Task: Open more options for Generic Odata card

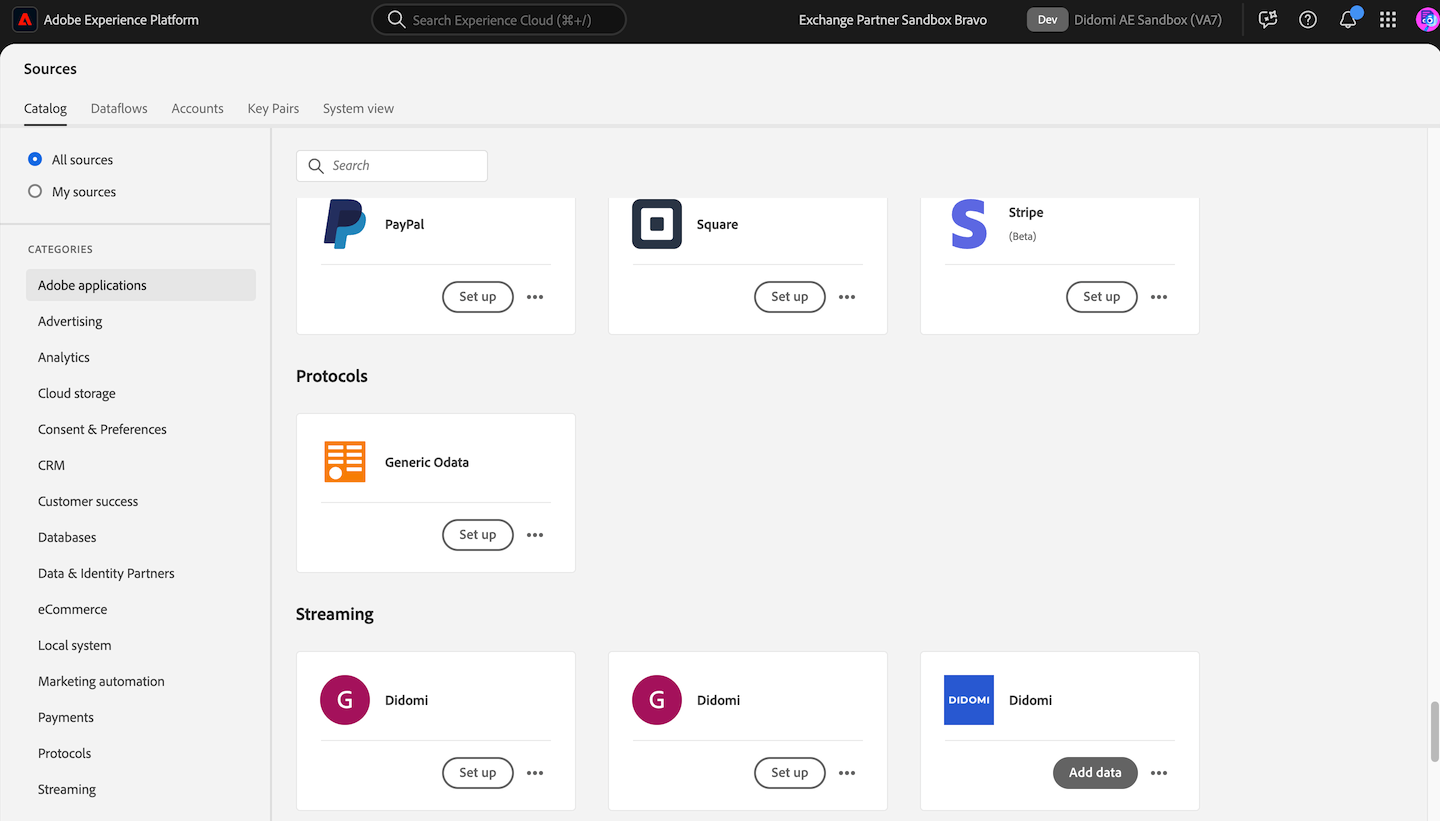Action: point(535,535)
